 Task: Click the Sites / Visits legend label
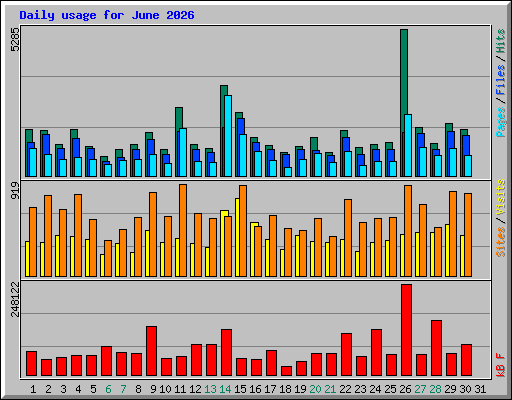[x=500, y=218]
